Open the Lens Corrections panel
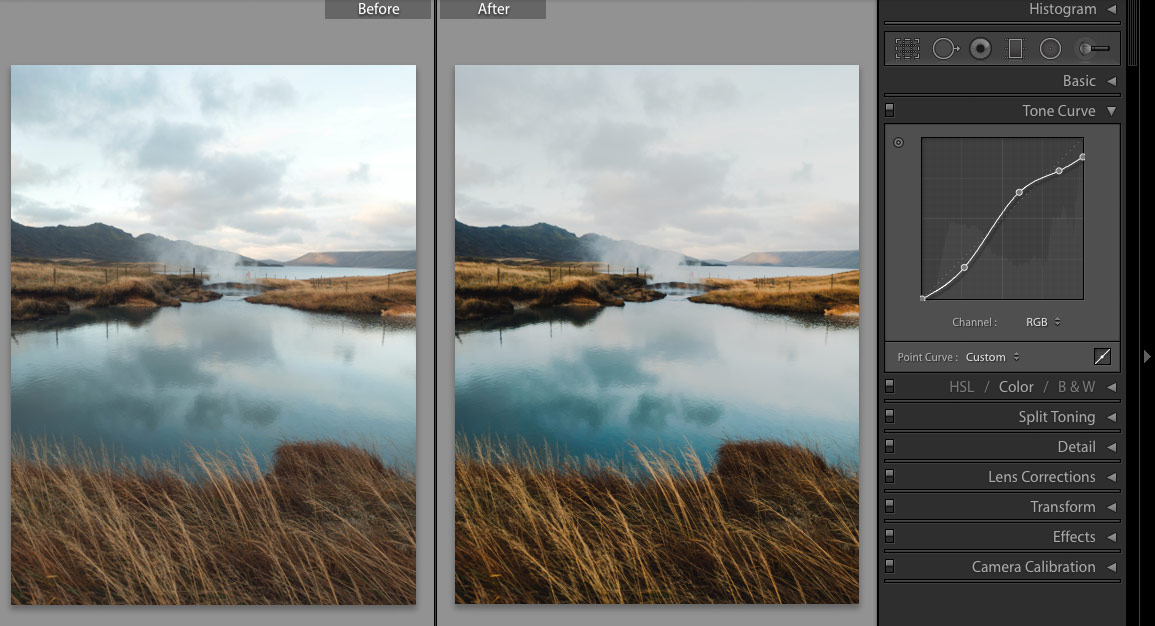 (1042, 476)
